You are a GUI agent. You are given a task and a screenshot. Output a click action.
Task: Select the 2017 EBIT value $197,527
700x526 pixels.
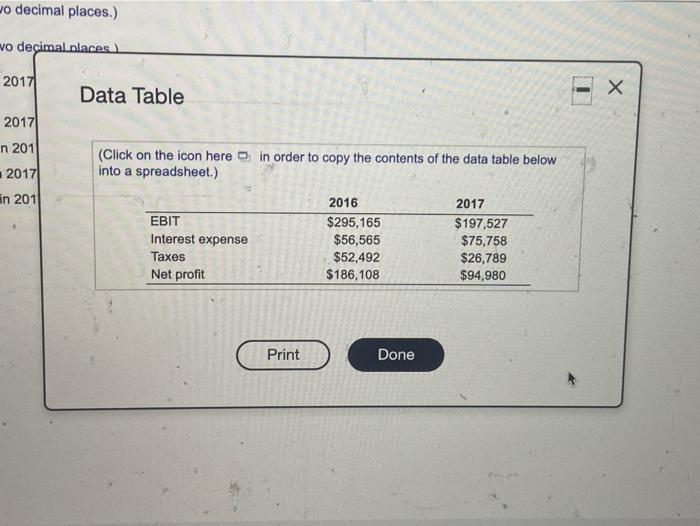click(x=481, y=223)
